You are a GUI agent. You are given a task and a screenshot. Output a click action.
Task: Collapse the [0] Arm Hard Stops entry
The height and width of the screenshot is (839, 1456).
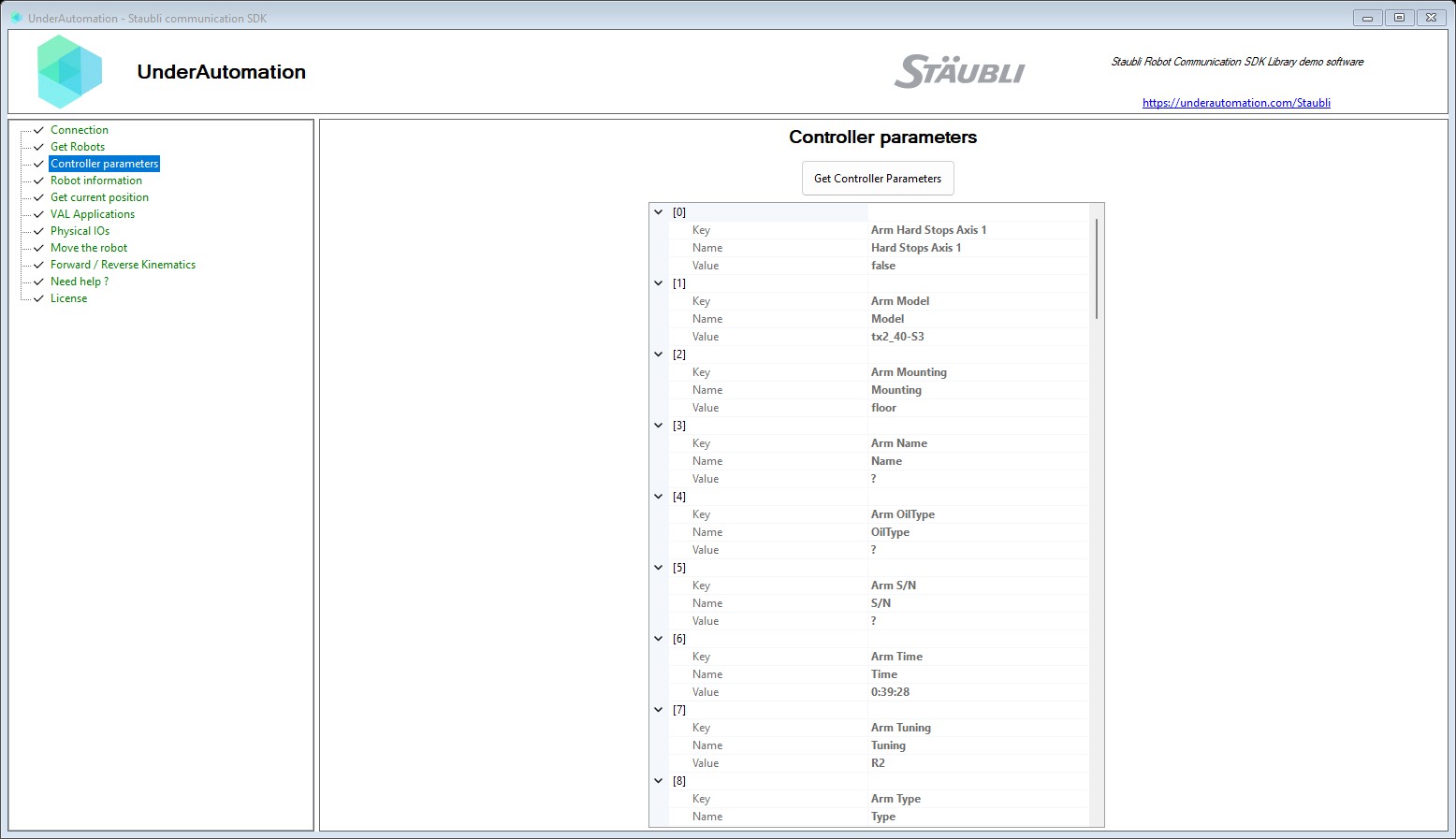point(658,212)
